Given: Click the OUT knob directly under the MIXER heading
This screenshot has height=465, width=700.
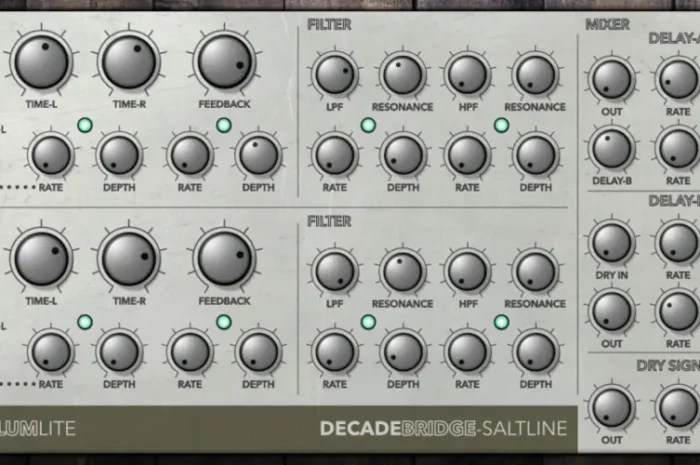Looking at the screenshot, I should [x=611, y=78].
